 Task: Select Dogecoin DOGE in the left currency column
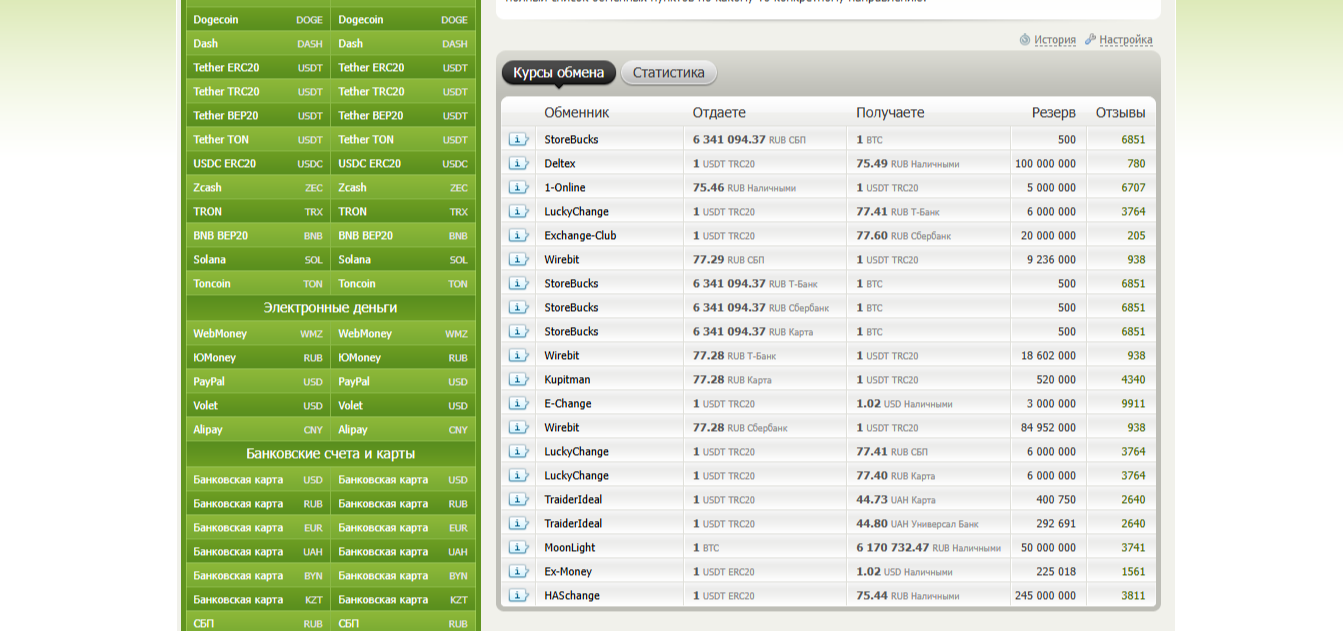click(258, 19)
